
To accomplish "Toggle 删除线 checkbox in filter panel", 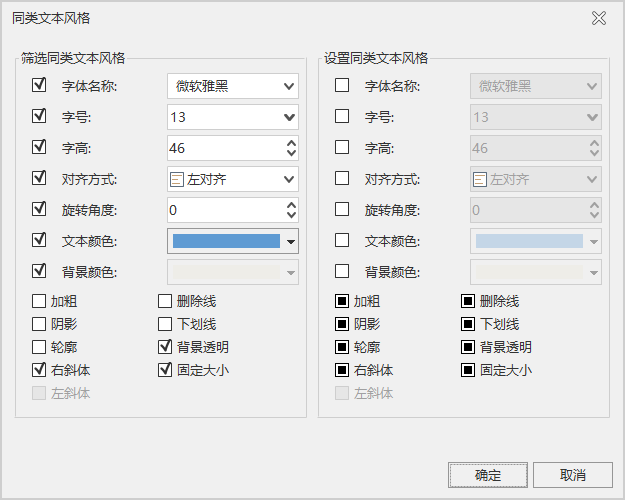I will pyautogui.click(x=166, y=301).
